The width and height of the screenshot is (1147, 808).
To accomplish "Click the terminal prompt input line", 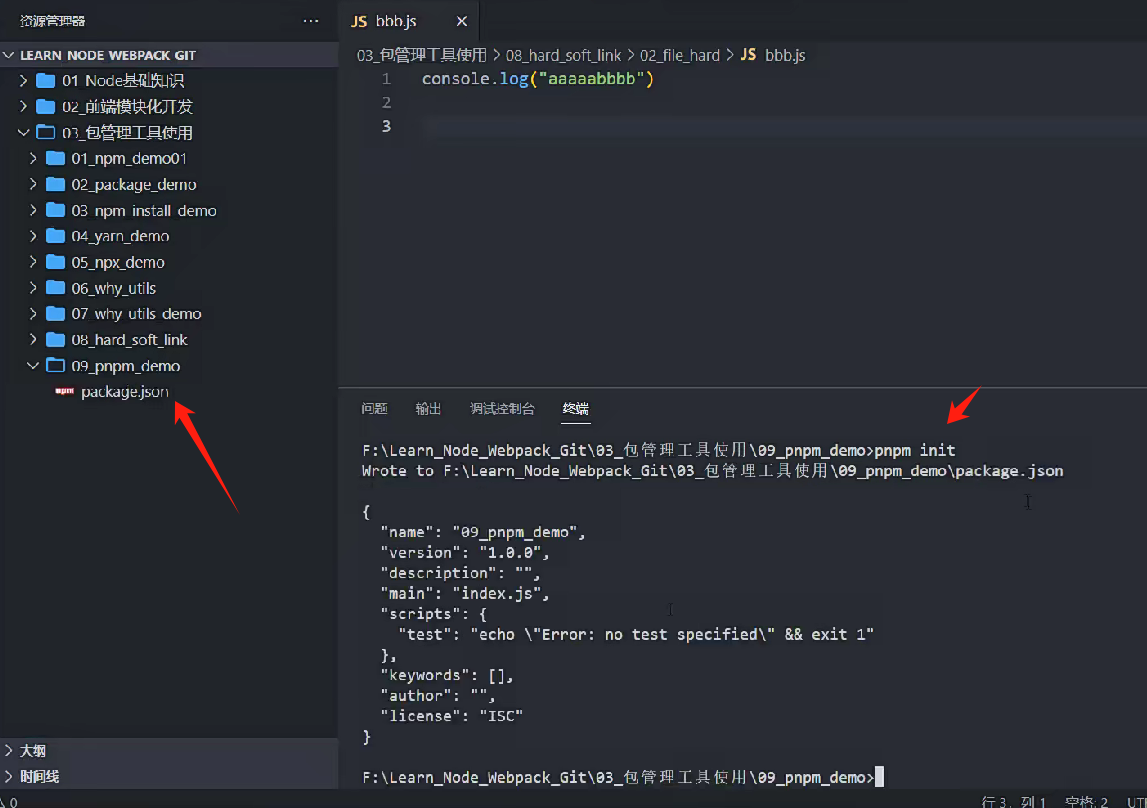I will tap(623, 777).
